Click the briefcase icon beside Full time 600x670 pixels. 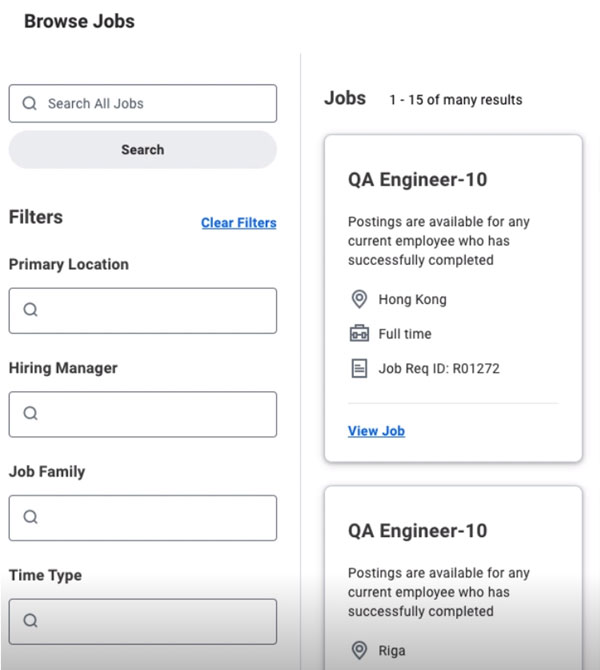(x=359, y=333)
